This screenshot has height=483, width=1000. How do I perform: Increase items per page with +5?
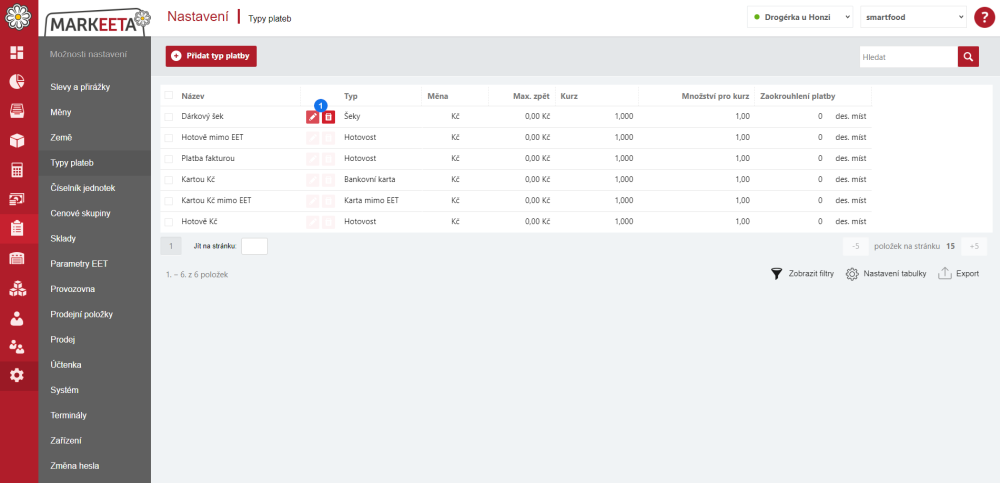(974, 246)
